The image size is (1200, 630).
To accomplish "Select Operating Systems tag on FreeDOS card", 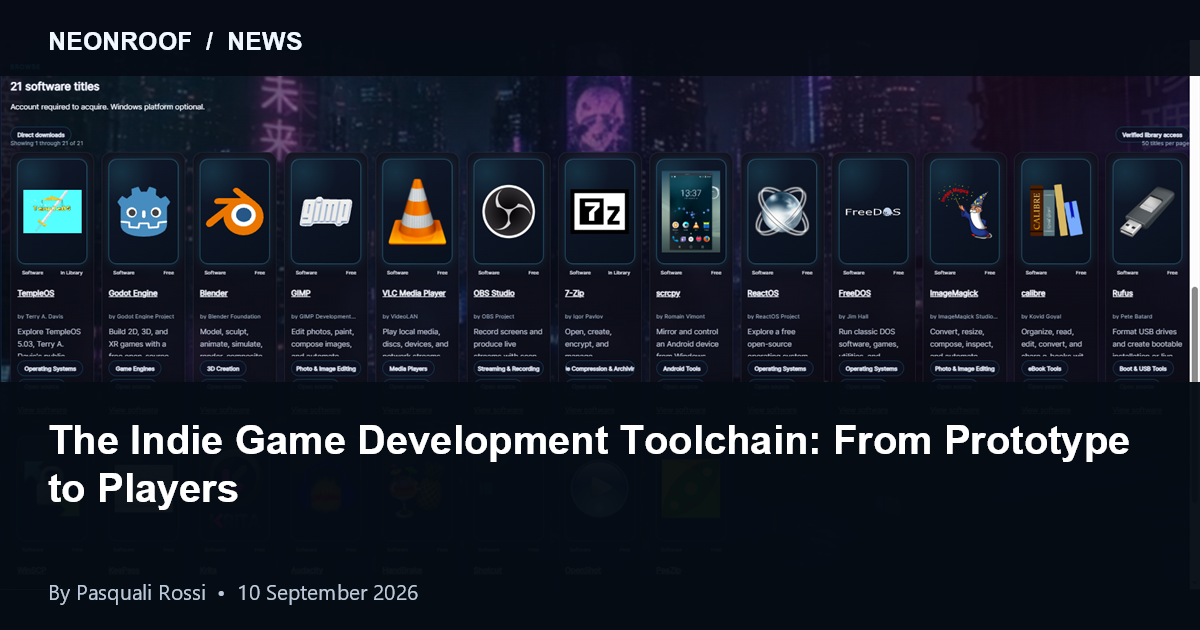I will pyautogui.click(x=871, y=368).
